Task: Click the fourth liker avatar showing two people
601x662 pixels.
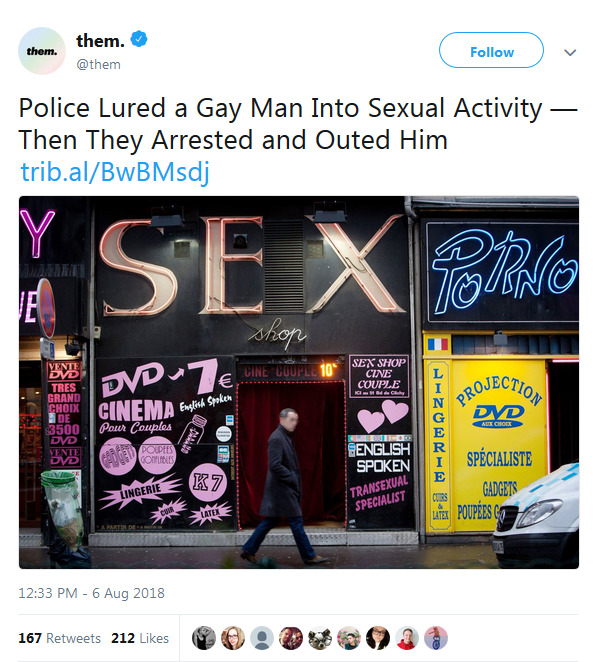Action: click(291, 638)
